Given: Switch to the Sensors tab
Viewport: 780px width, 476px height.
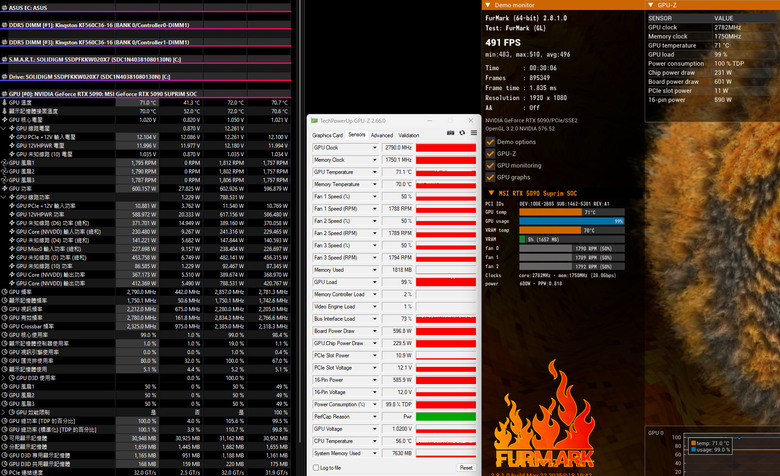Looking at the screenshot, I should (357, 135).
